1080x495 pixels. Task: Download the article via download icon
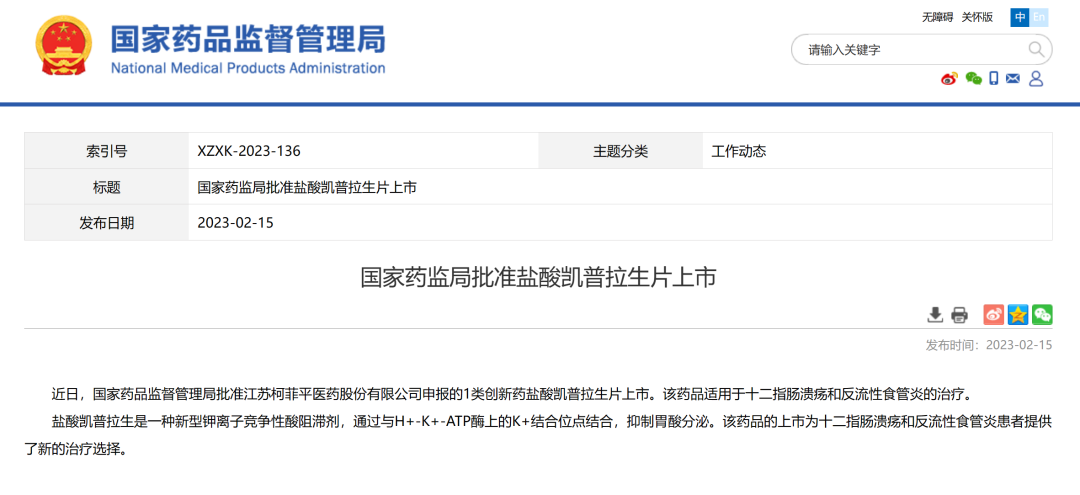935,315
